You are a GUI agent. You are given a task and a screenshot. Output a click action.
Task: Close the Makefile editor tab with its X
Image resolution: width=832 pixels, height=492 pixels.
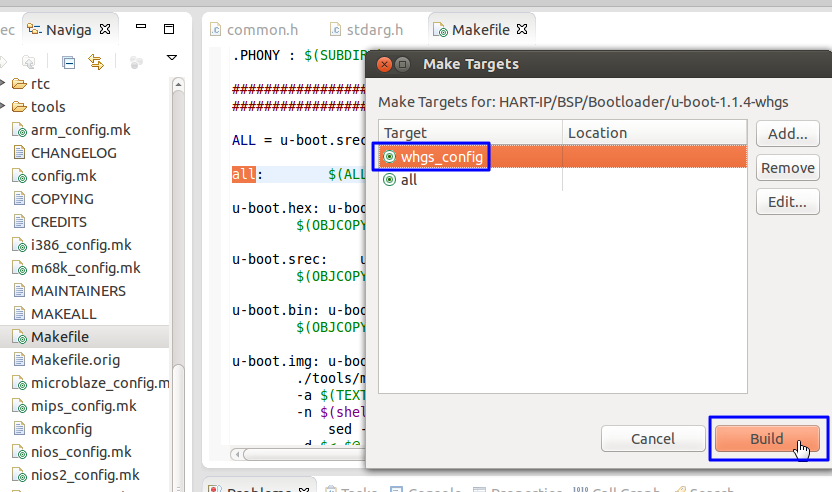coord(522,29)
